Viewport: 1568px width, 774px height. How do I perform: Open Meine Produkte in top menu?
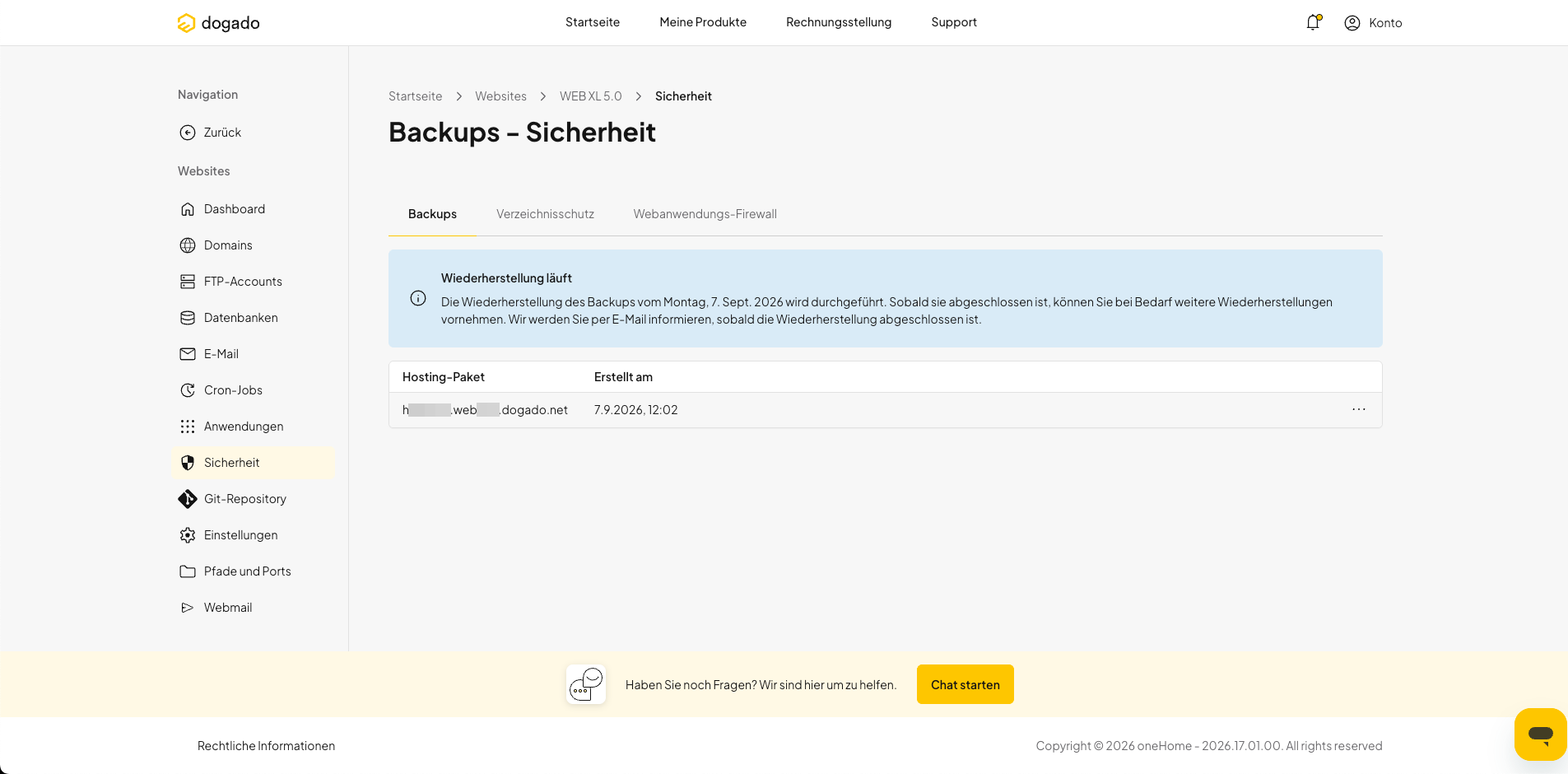pos(703,22)
